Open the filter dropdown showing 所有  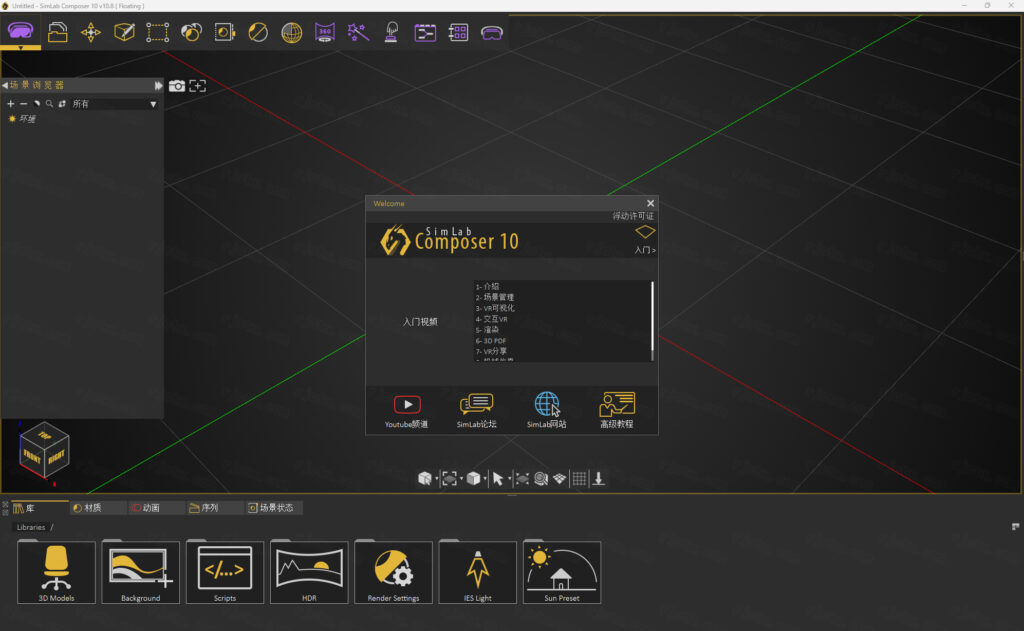(x=114, y=104)
